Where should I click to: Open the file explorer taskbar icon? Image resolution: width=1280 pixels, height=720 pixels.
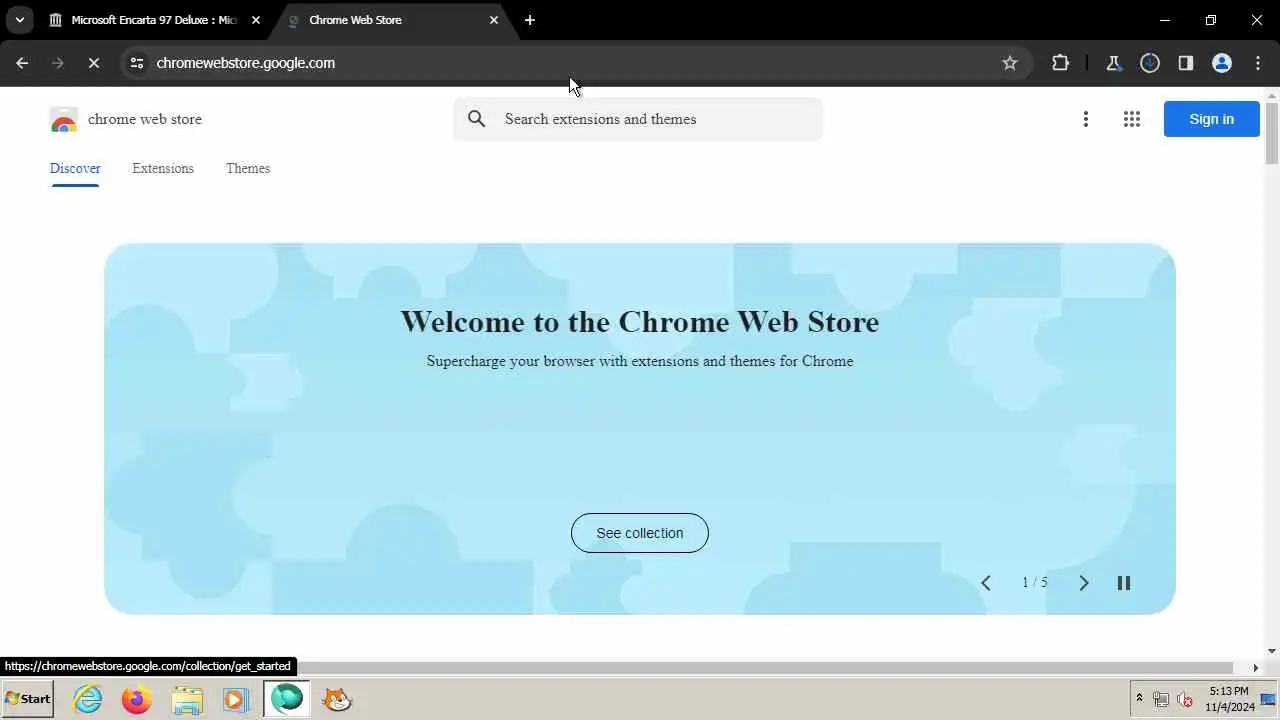[187, 699]
